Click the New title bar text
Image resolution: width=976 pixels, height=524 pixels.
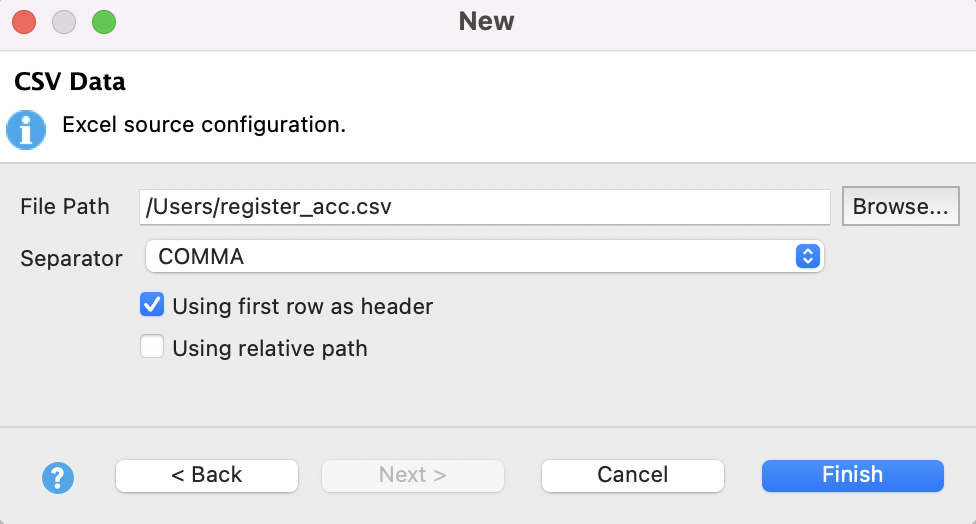(486, 21)
